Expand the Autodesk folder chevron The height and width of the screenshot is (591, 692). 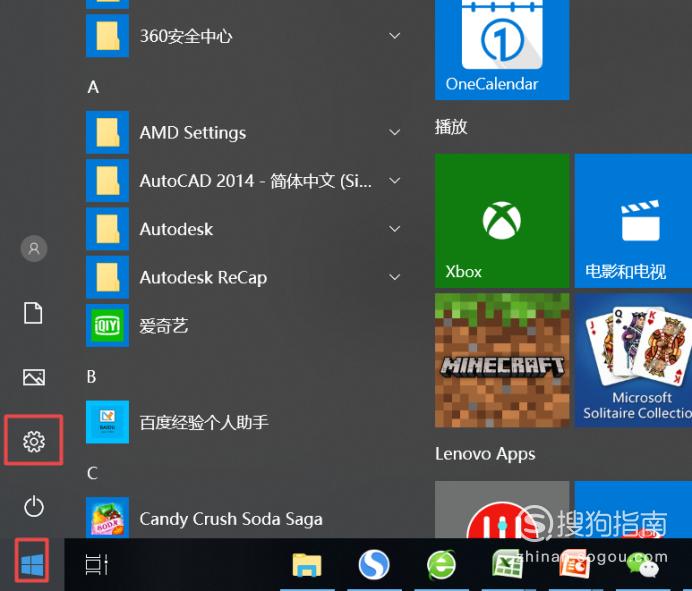[x=395, y=229]
